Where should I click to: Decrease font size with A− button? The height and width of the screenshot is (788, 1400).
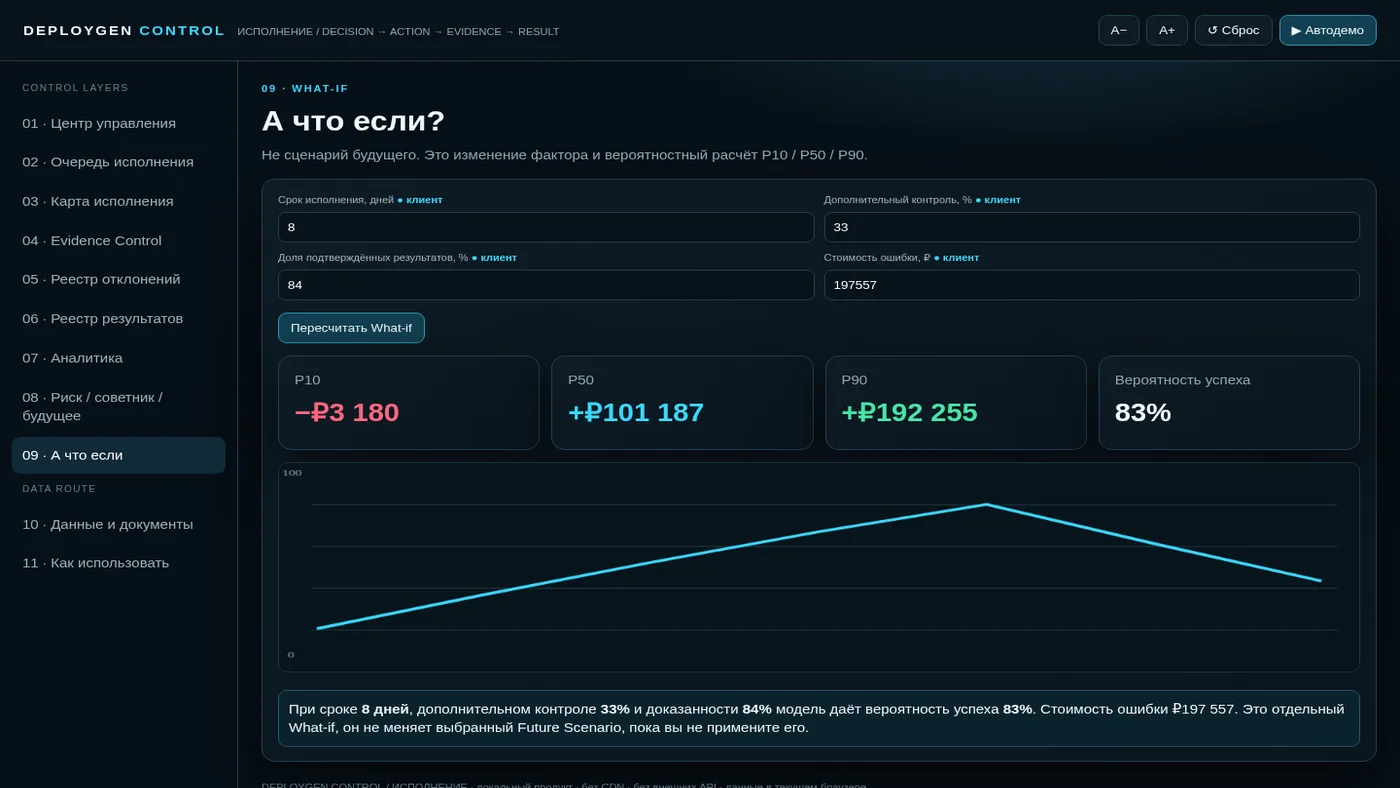(1118, 30)
